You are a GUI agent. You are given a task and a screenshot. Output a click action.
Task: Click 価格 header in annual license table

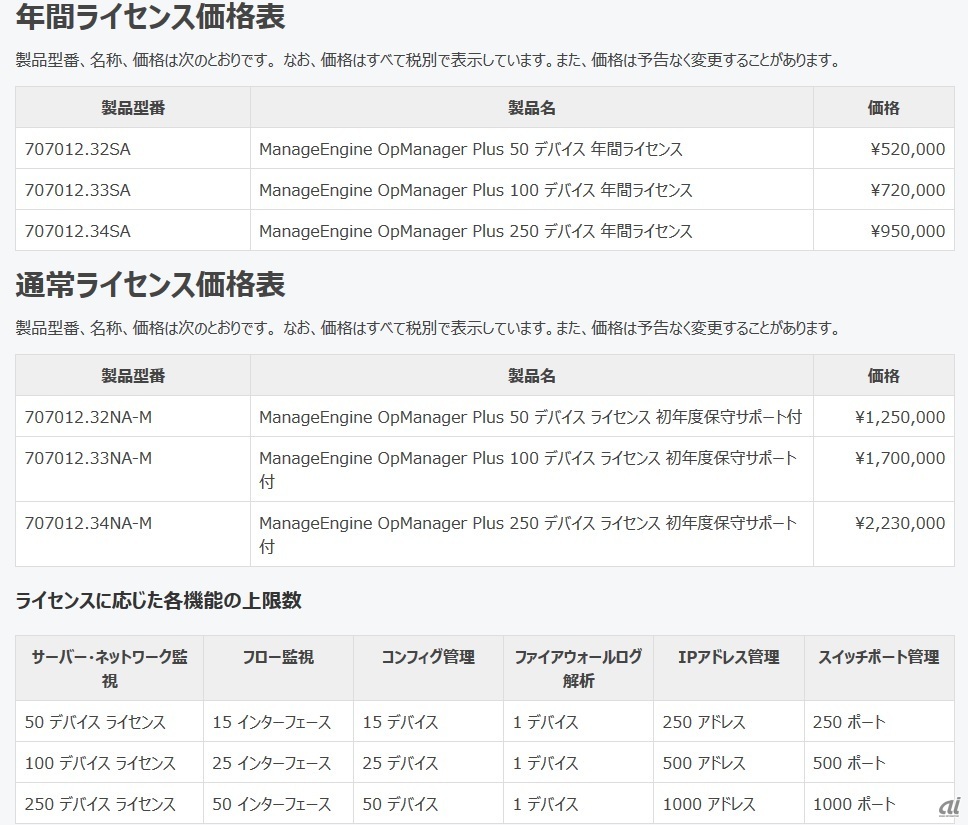point(883,108)
